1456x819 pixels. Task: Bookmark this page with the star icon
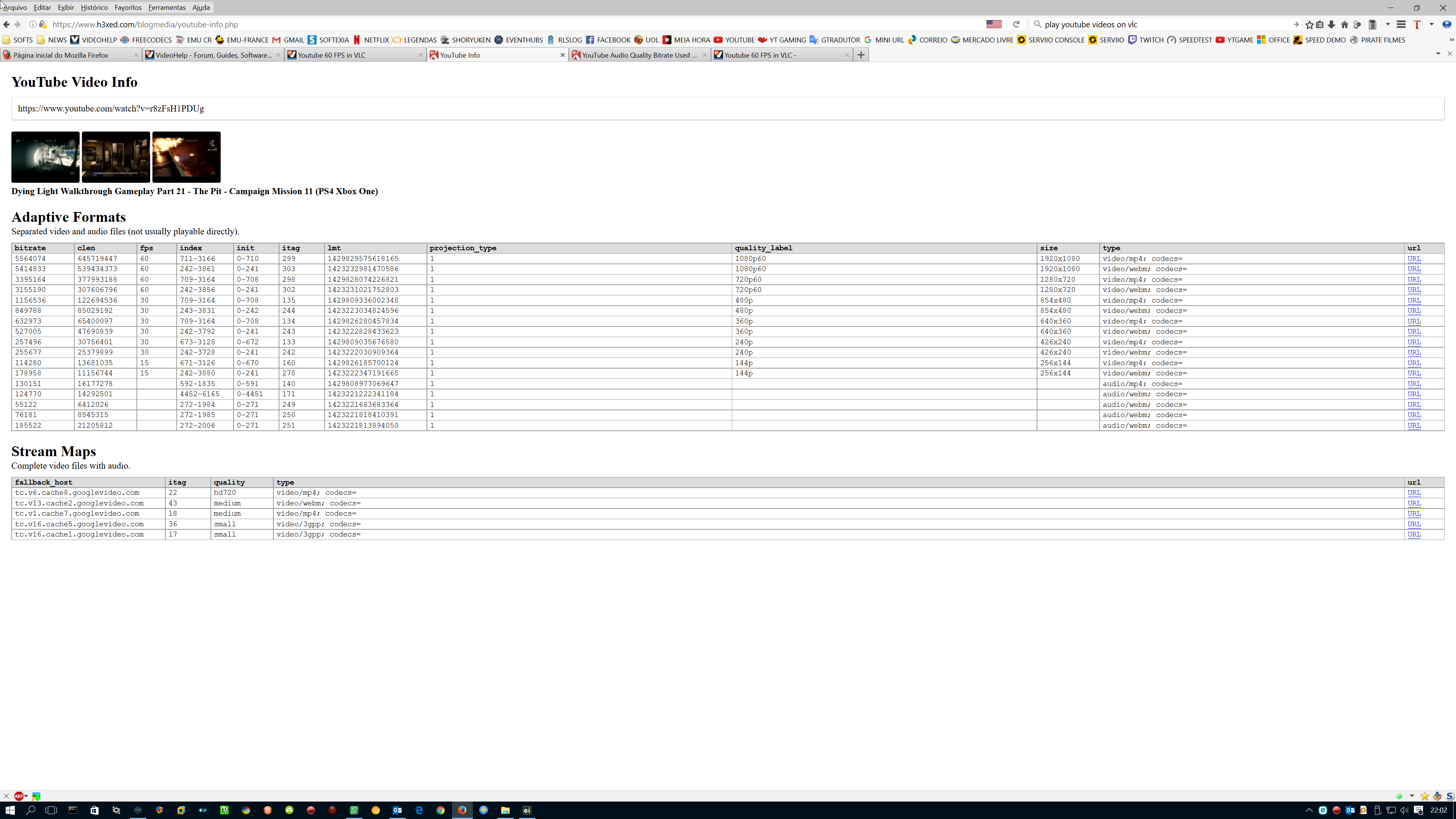(1309, 24)
